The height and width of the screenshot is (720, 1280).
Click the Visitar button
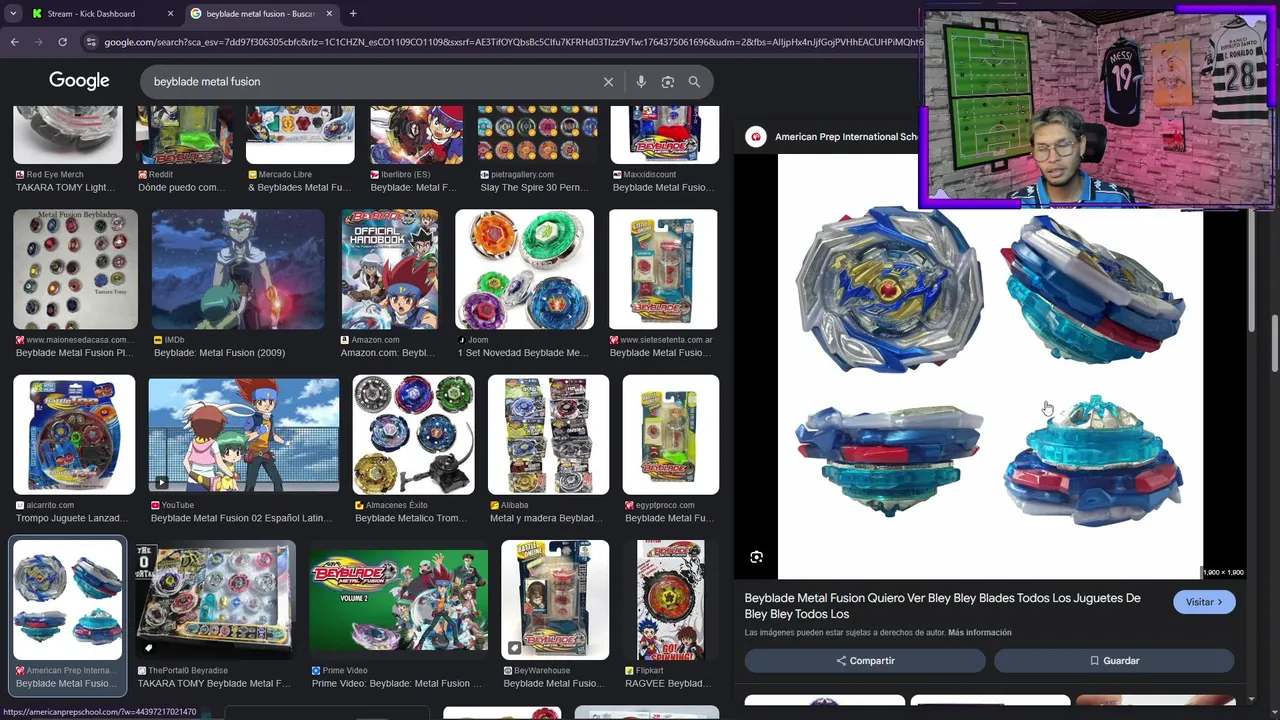[x=1204, y=602]
